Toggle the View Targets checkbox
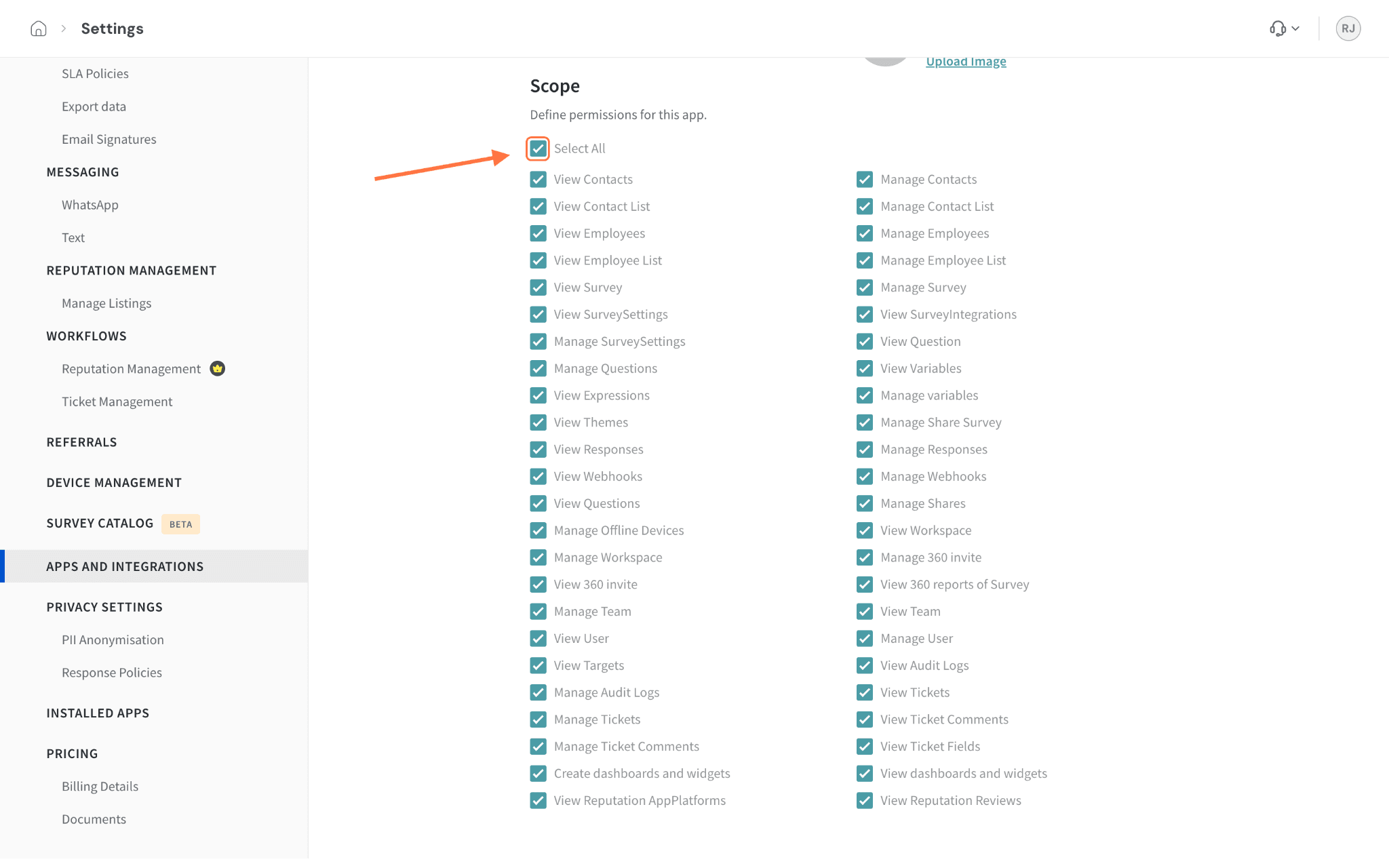Viewport: 1389px width, 868px height. tap(538, 666)
